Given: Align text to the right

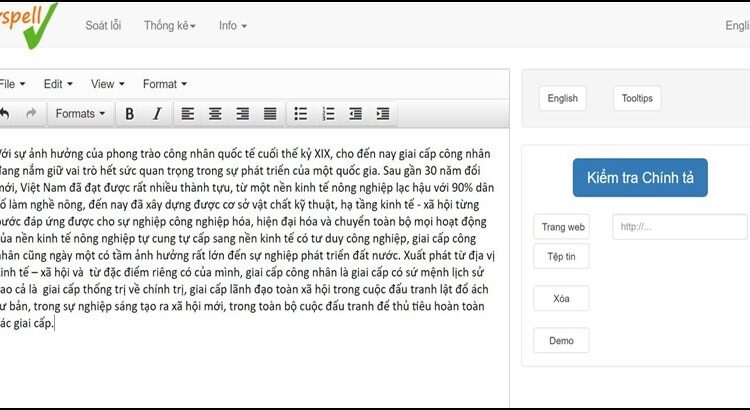Looking at the screenshot, I should [x=242, y=114].
